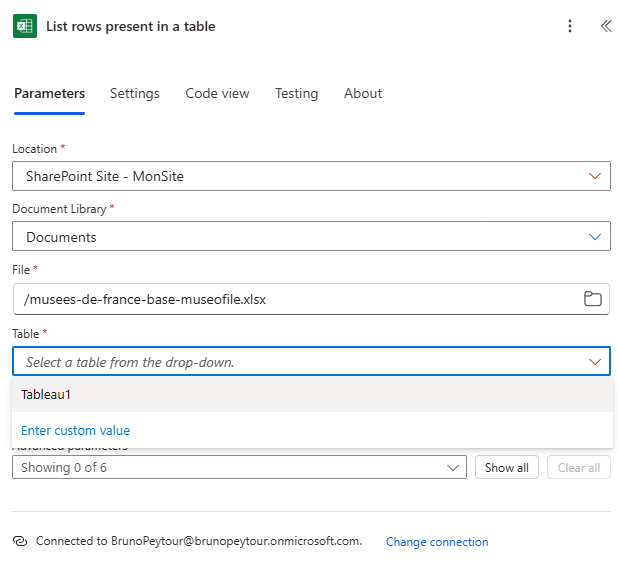
Task: Click the Table field's chevron arrow
Action: click(595, 361)
